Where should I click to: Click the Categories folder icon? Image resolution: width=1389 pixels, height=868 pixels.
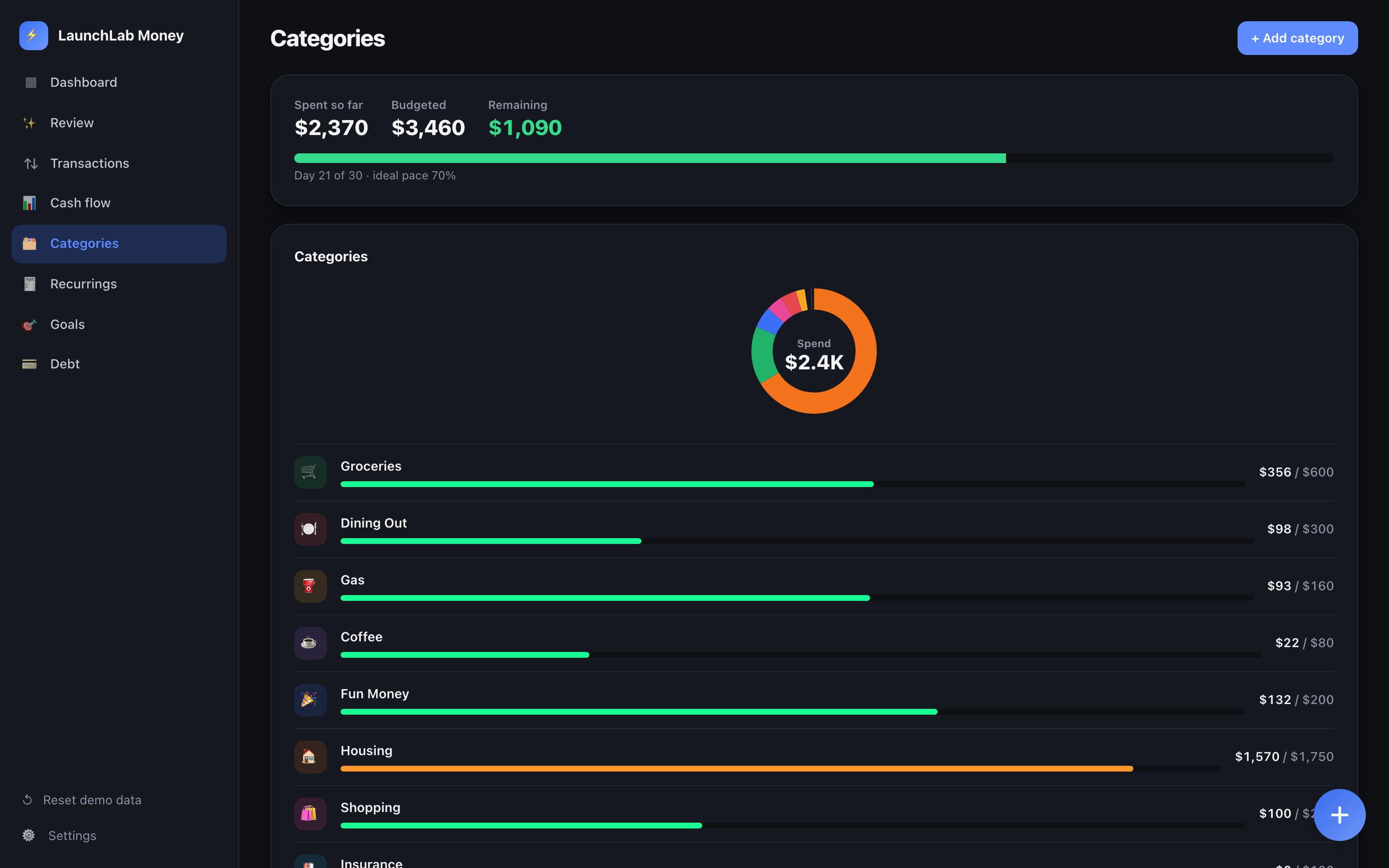pos(29,244)
